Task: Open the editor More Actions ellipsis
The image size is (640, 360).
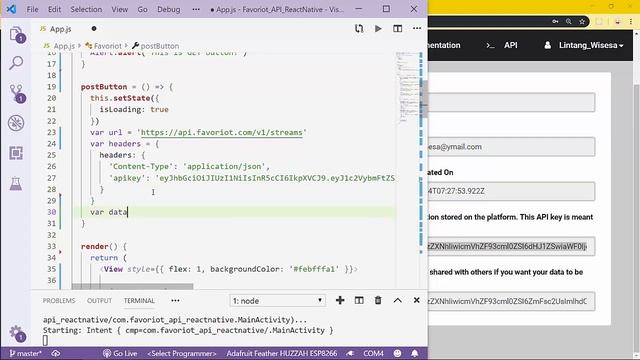Action: point(417,29)
